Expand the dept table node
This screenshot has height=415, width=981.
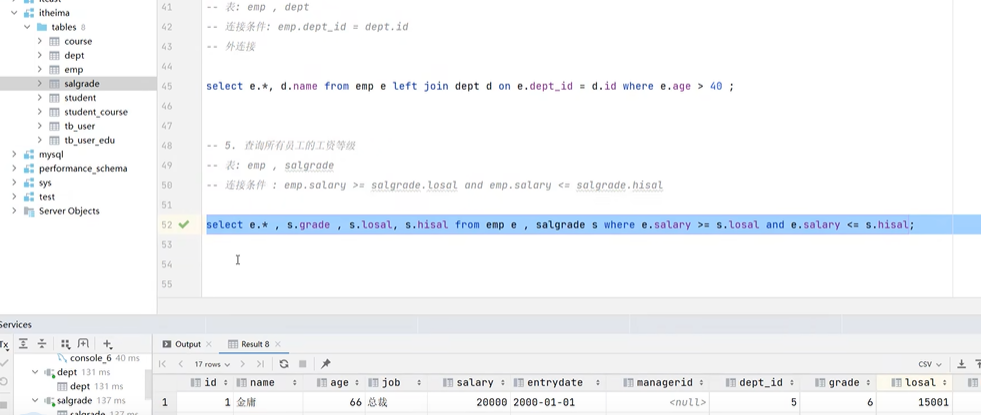39,55
